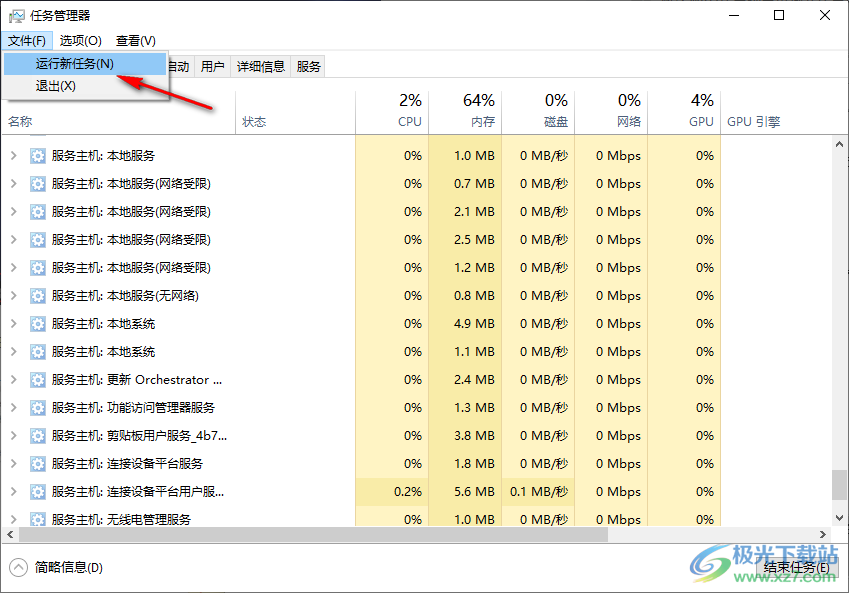Click the horizontal scrollbar thumb
Viewport: 849px width, 593px height.
click(314, 535)
